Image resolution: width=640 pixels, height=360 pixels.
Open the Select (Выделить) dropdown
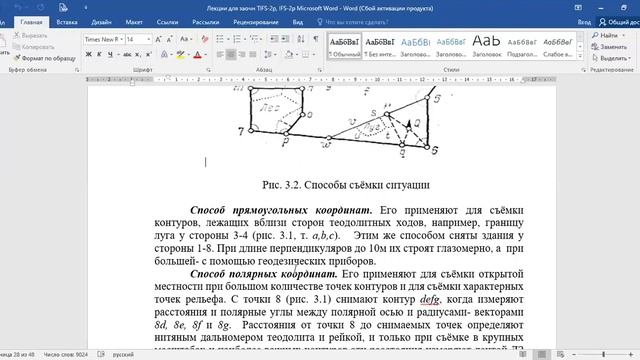(611, 58)
